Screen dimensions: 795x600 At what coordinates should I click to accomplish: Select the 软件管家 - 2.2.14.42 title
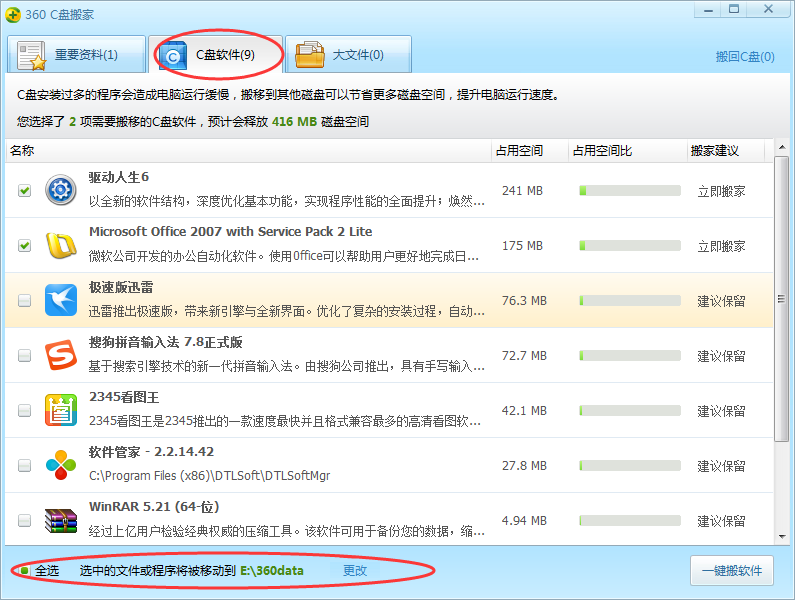tap(151, 451)
